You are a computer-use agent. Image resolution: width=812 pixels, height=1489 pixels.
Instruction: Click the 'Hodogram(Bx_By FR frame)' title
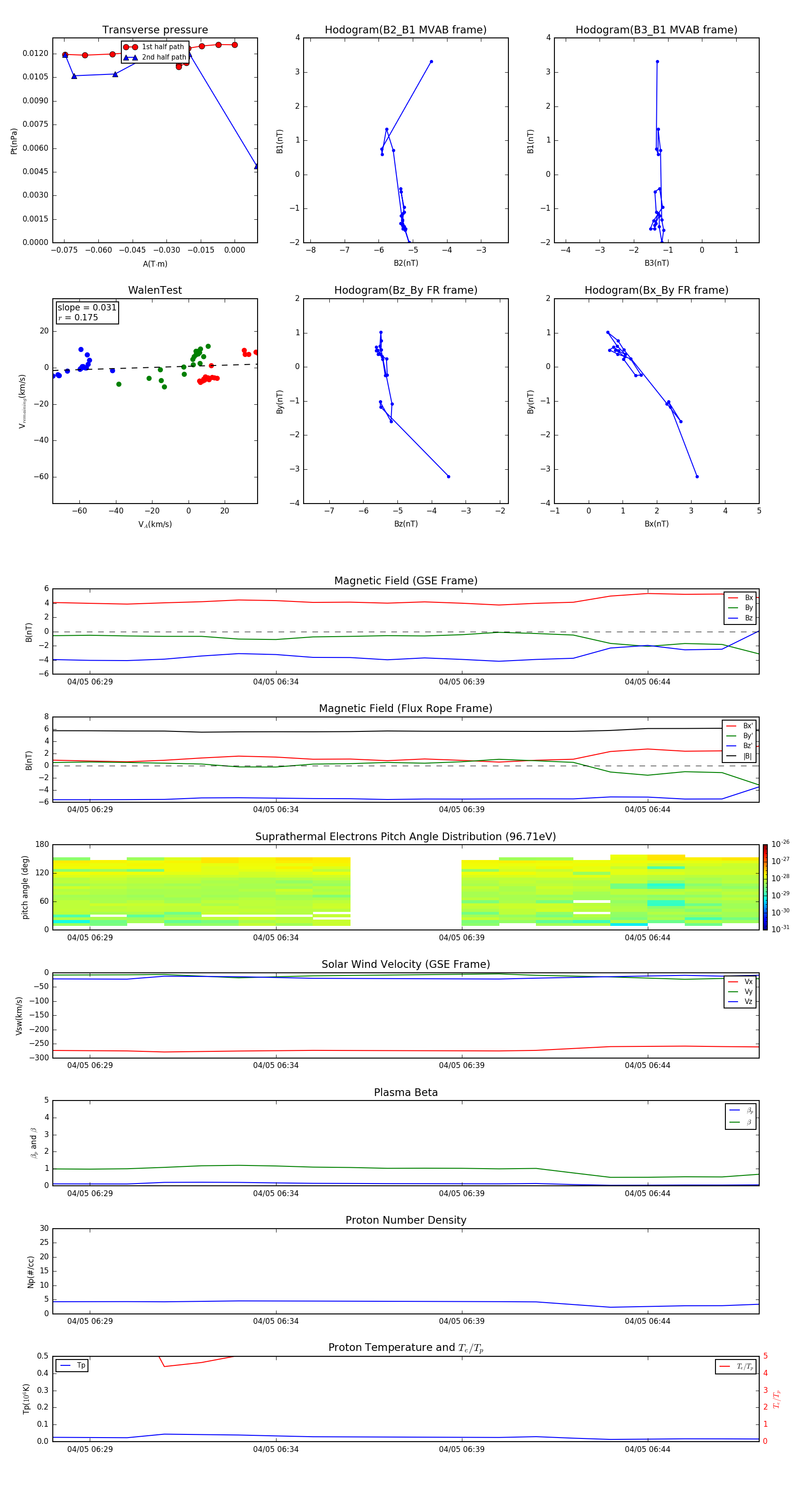click(656, 290)
